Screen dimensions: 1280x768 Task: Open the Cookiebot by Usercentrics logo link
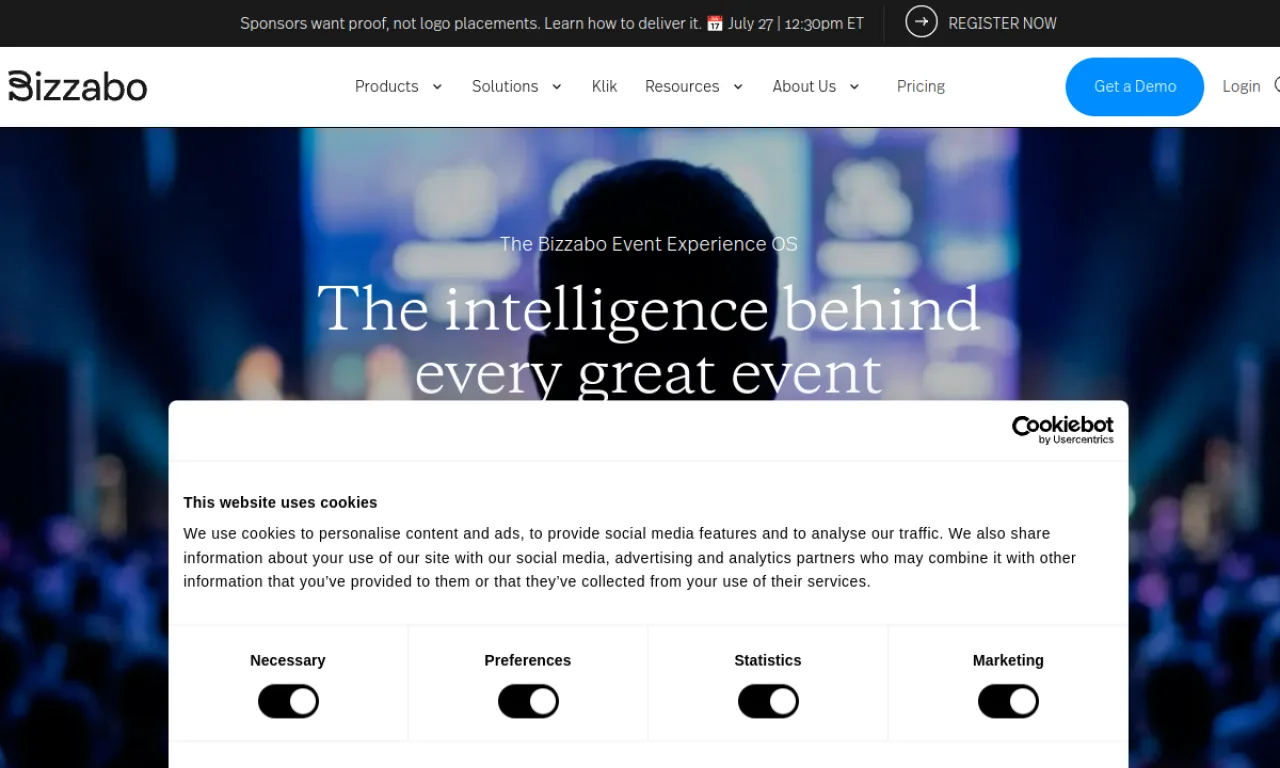click(1062, 430)
